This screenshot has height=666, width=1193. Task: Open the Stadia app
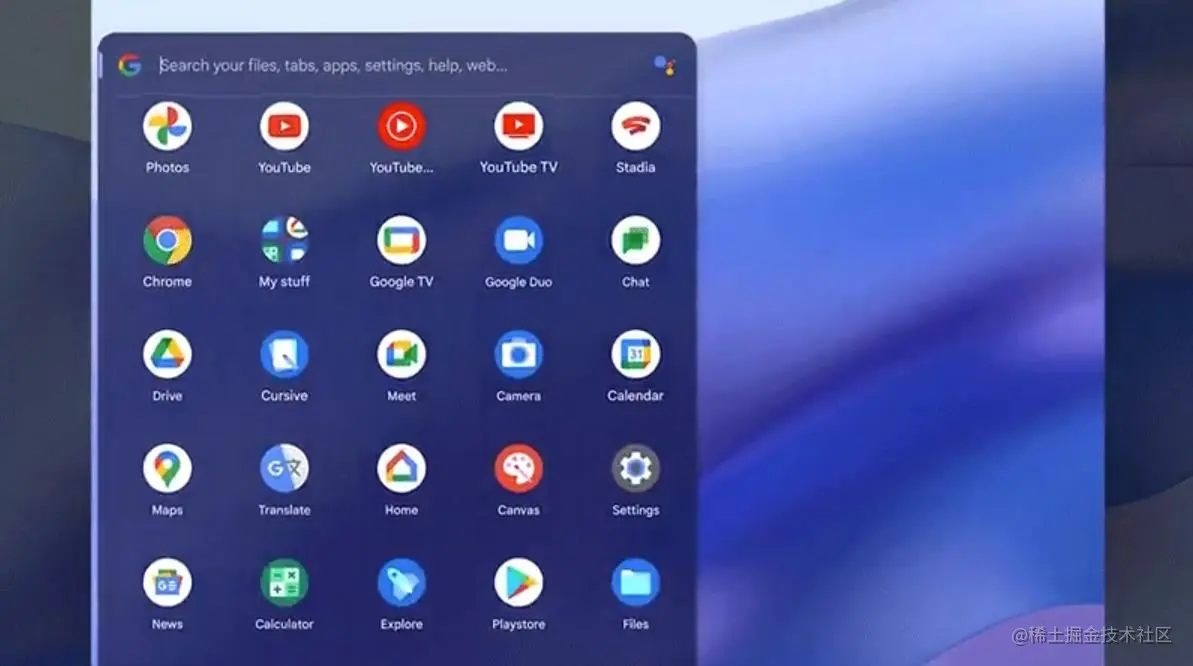[635, 126]
